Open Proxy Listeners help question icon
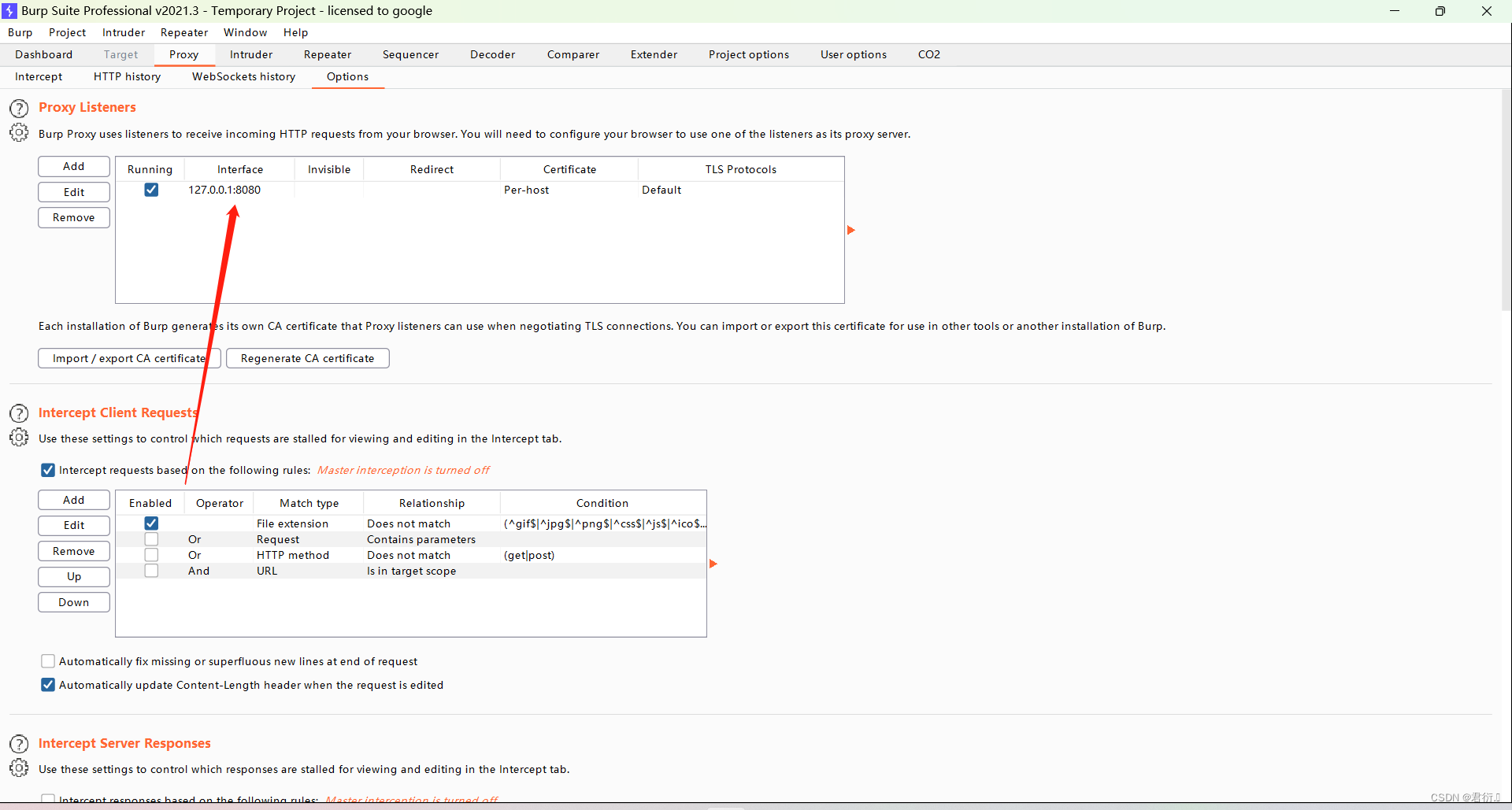 pyautogui.click(x=19, y=108)
